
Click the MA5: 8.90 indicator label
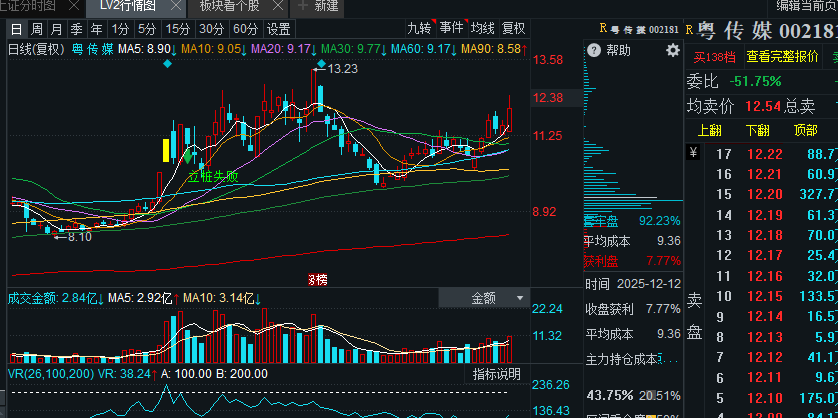coord(148,50)
